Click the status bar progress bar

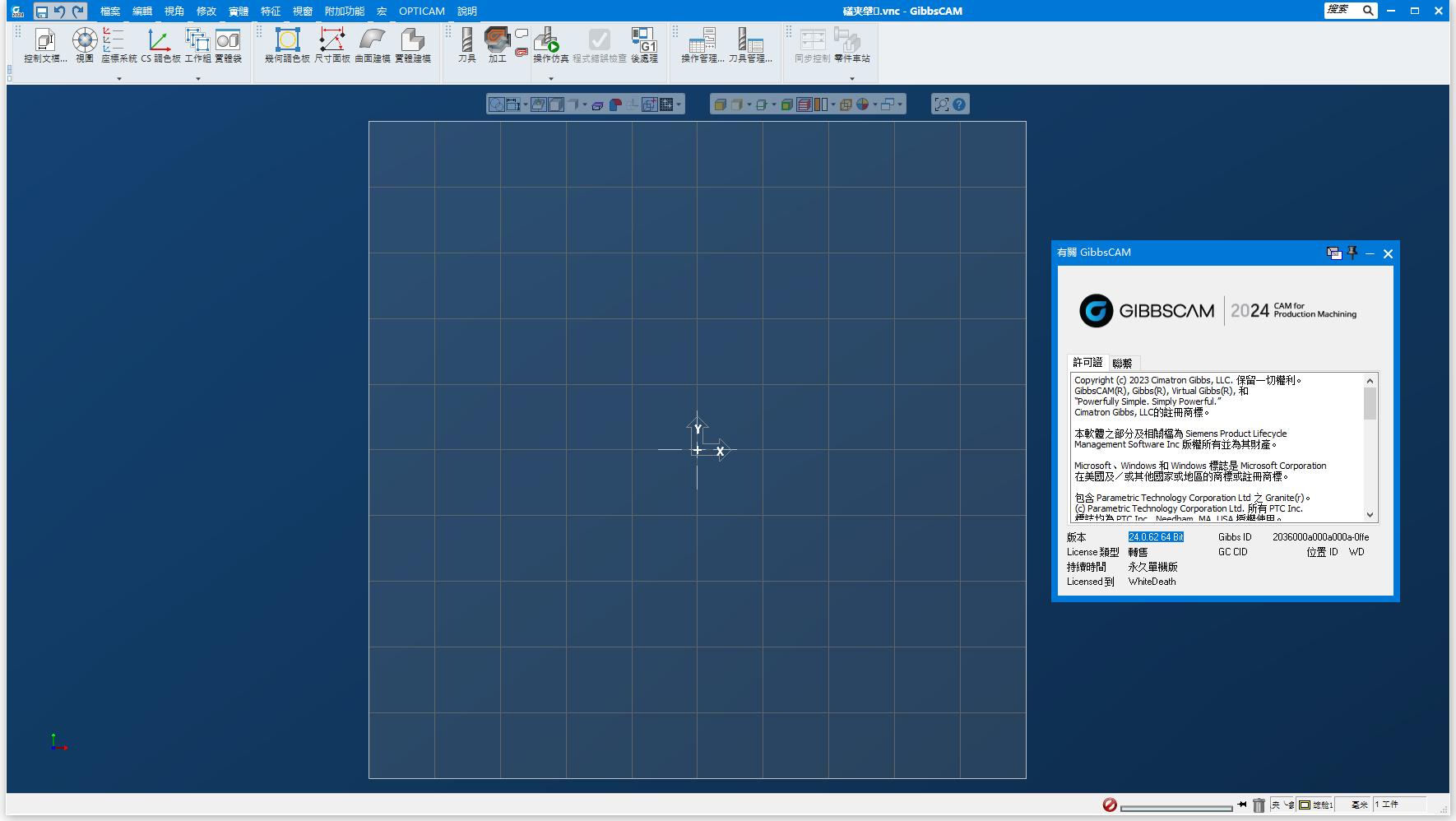tap(1176, 809)
